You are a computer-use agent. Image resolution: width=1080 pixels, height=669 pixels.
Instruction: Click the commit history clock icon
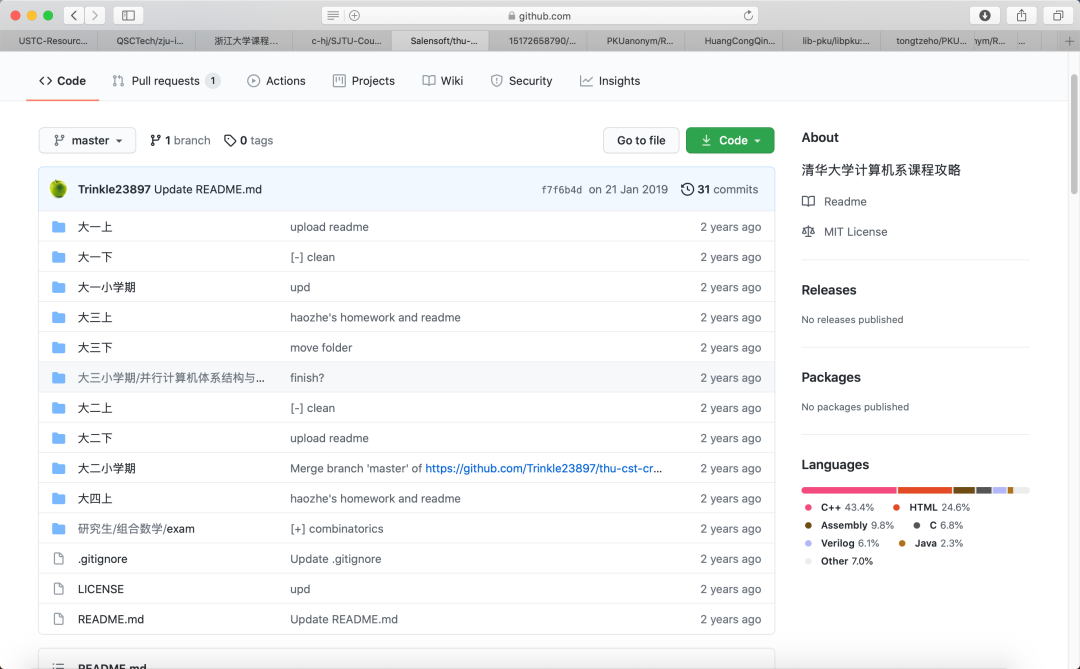point(687,189)
